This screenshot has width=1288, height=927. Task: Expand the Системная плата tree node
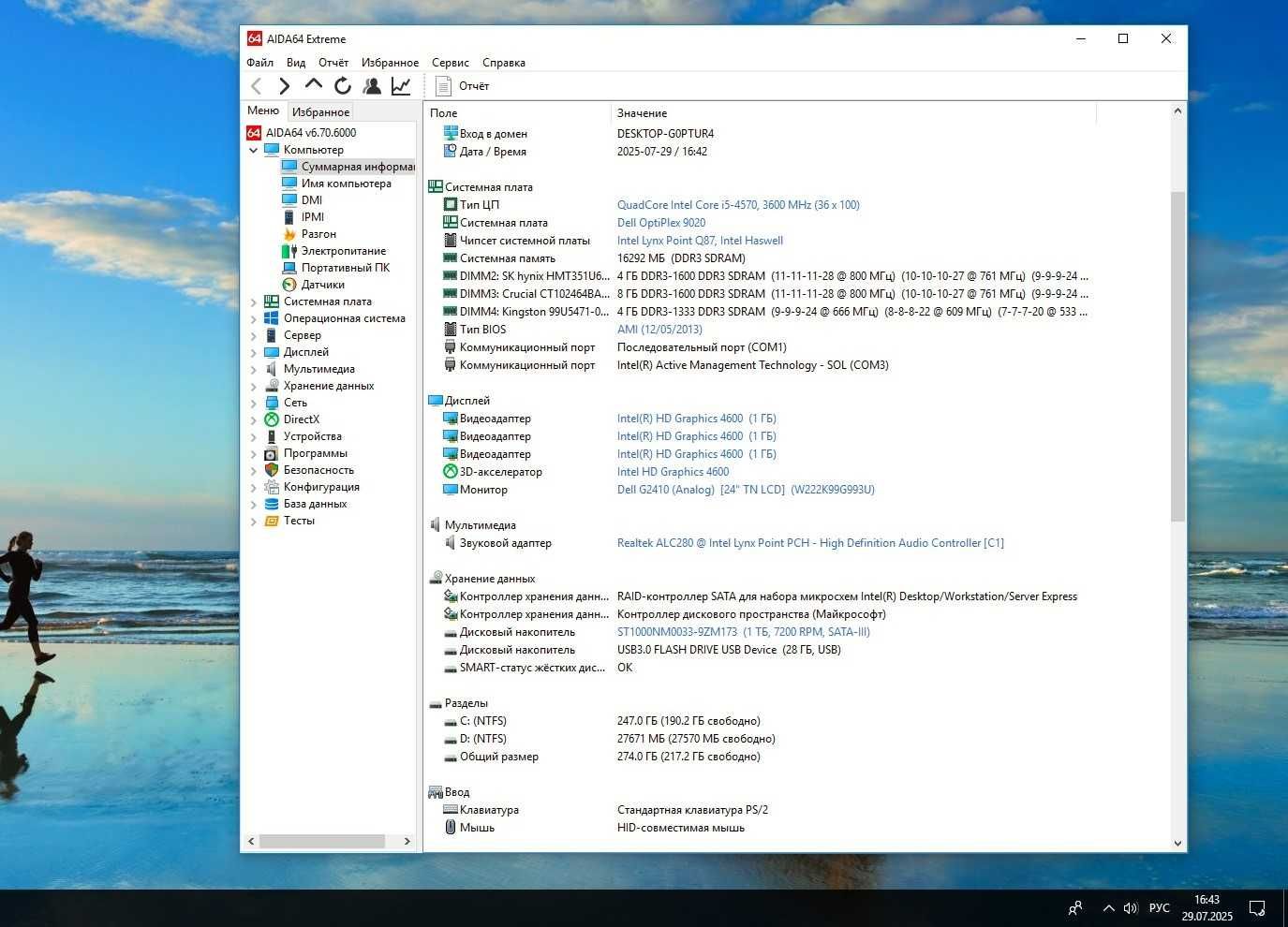254,302
